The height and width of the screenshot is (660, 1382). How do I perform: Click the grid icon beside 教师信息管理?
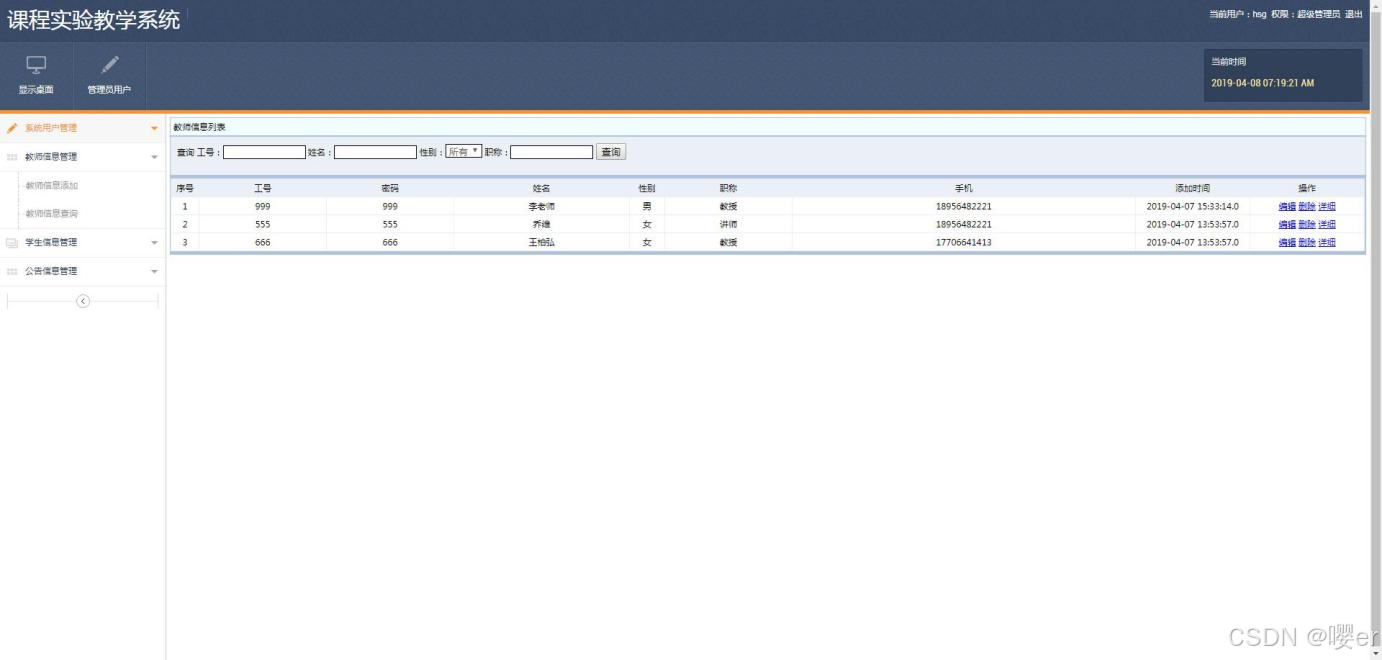click(12, 157)
